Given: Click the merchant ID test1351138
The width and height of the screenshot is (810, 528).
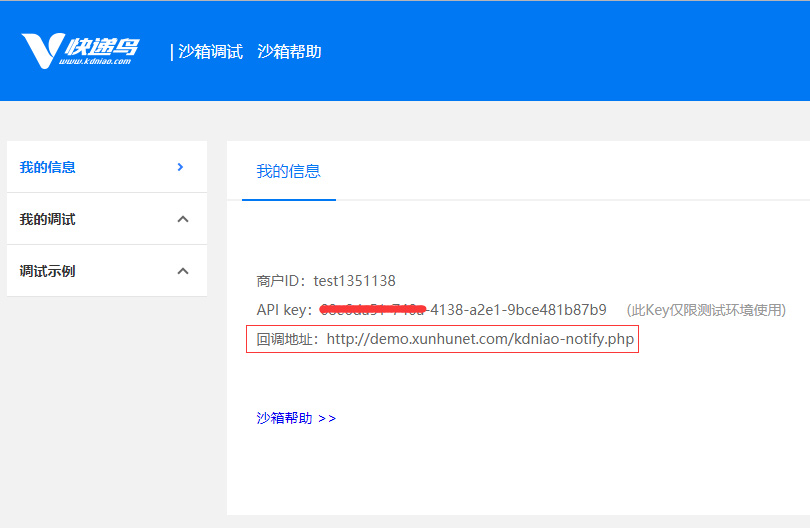Looking at the screenshot, I should pyautogui.click(x=354, y=281).
